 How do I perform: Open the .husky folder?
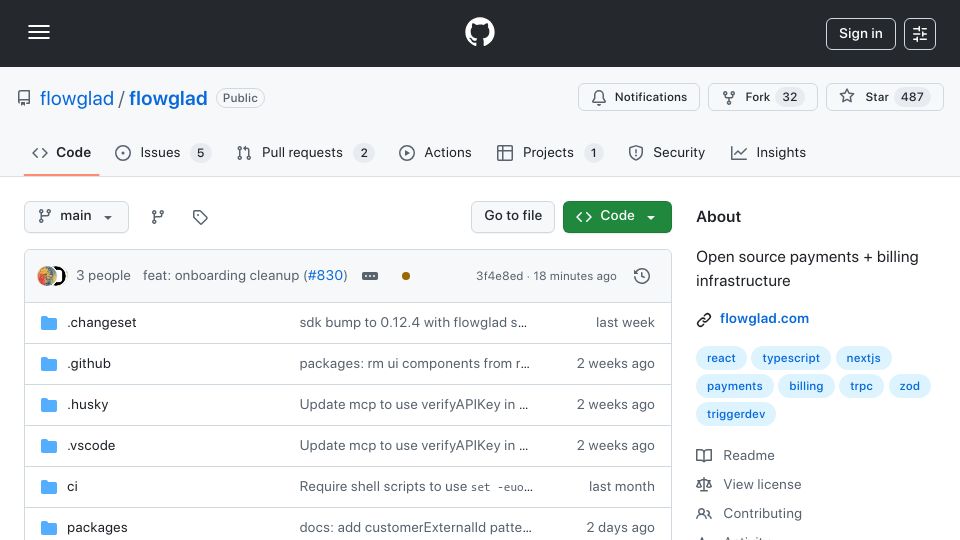tap(88, 405)
